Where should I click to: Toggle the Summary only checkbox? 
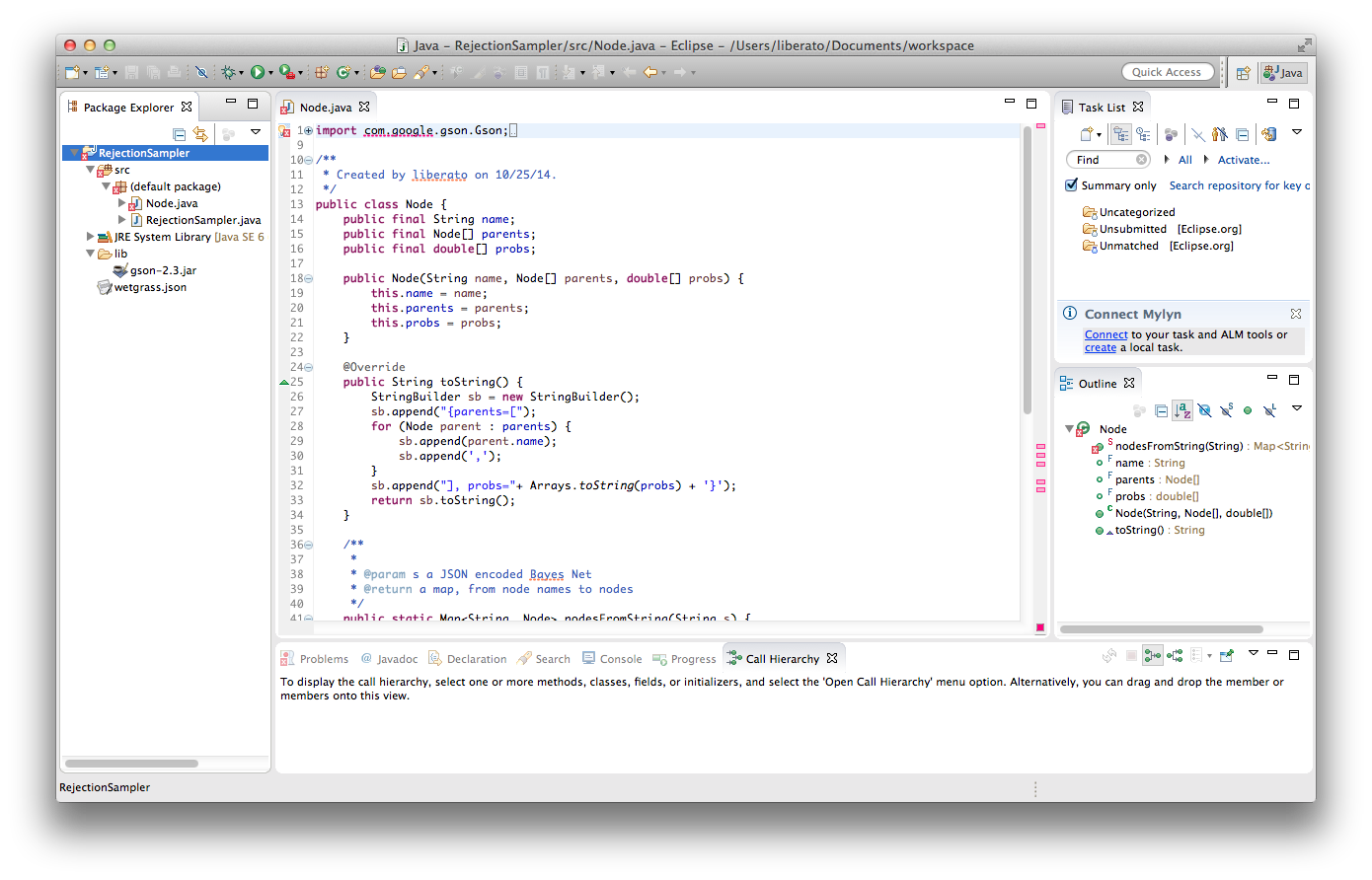click(1072, 185)
